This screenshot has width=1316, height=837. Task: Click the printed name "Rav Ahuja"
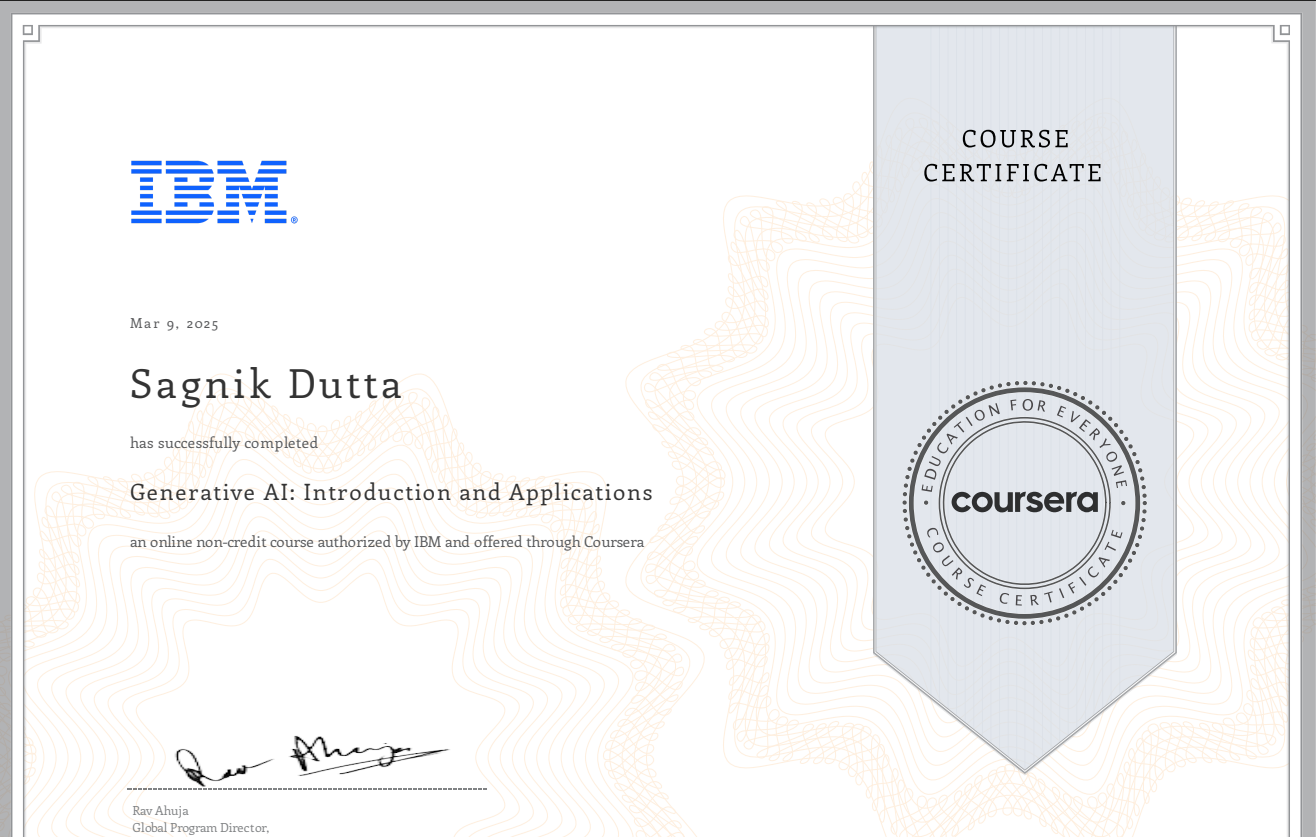(160, 811)
